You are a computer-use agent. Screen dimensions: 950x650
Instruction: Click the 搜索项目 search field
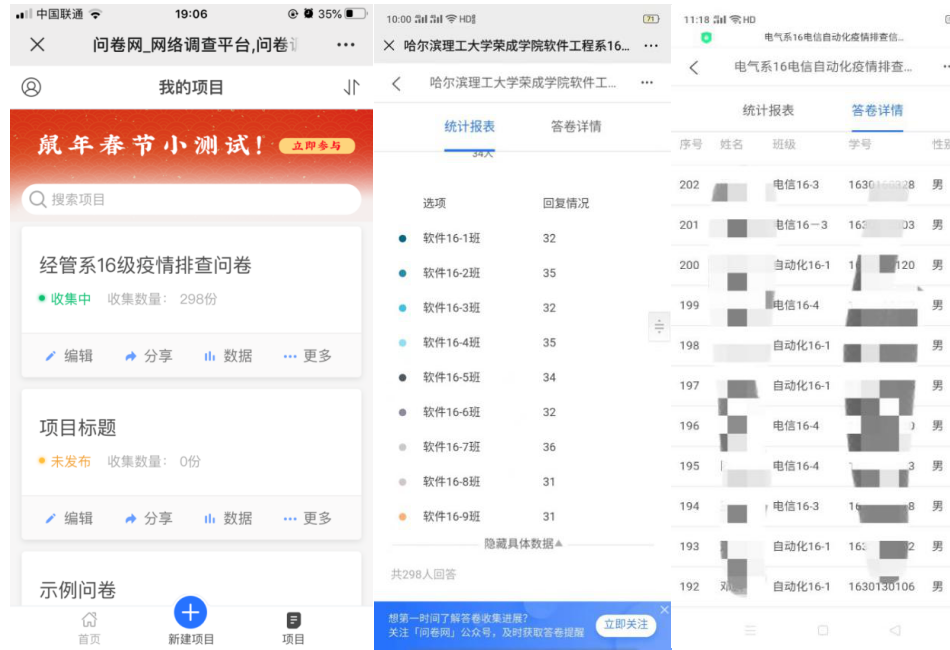tap(191, 199)
